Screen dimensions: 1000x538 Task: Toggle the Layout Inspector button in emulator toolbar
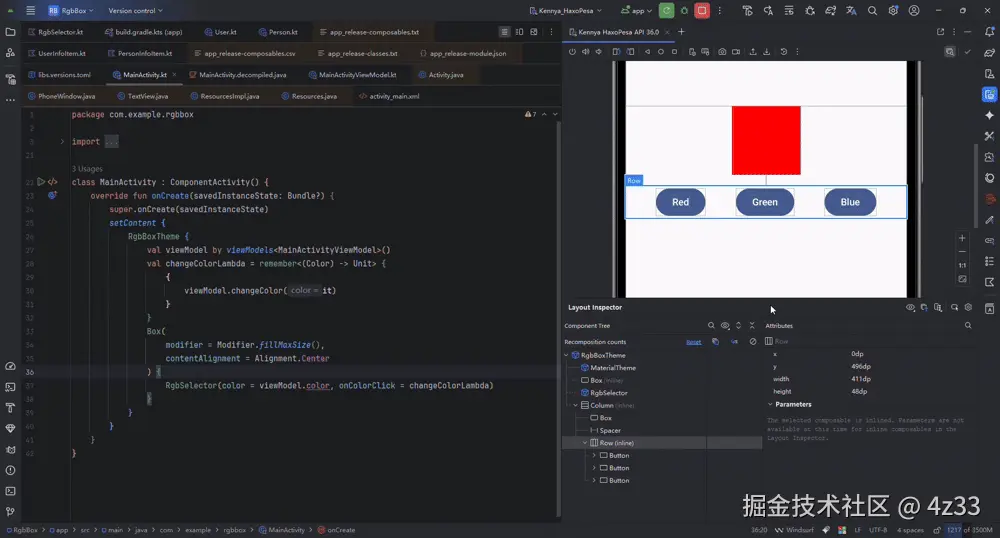pyautogui.click(x=950, y=52)
